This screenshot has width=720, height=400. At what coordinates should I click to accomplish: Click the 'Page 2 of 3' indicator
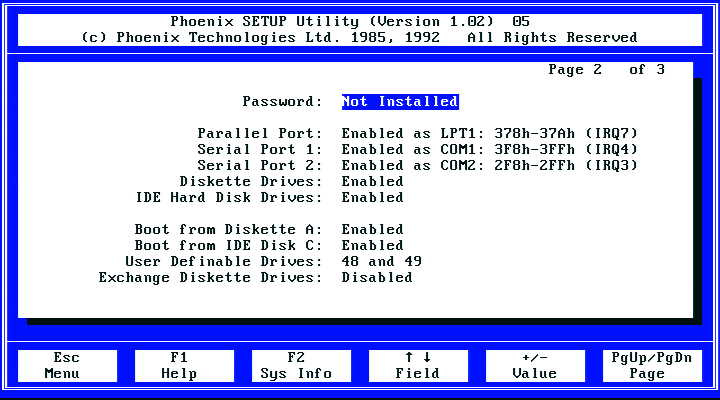click(607, 69)
